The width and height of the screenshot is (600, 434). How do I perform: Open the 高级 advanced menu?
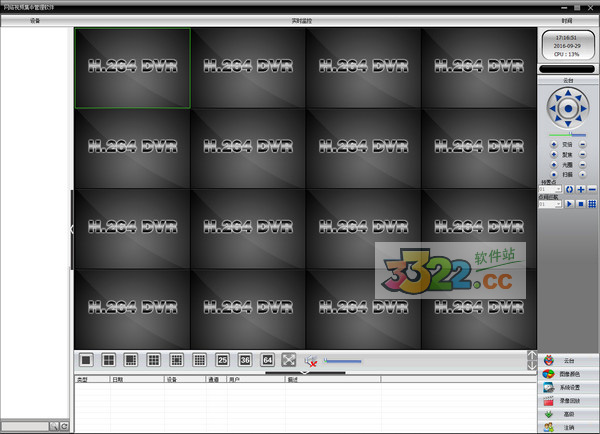[569, 414]
